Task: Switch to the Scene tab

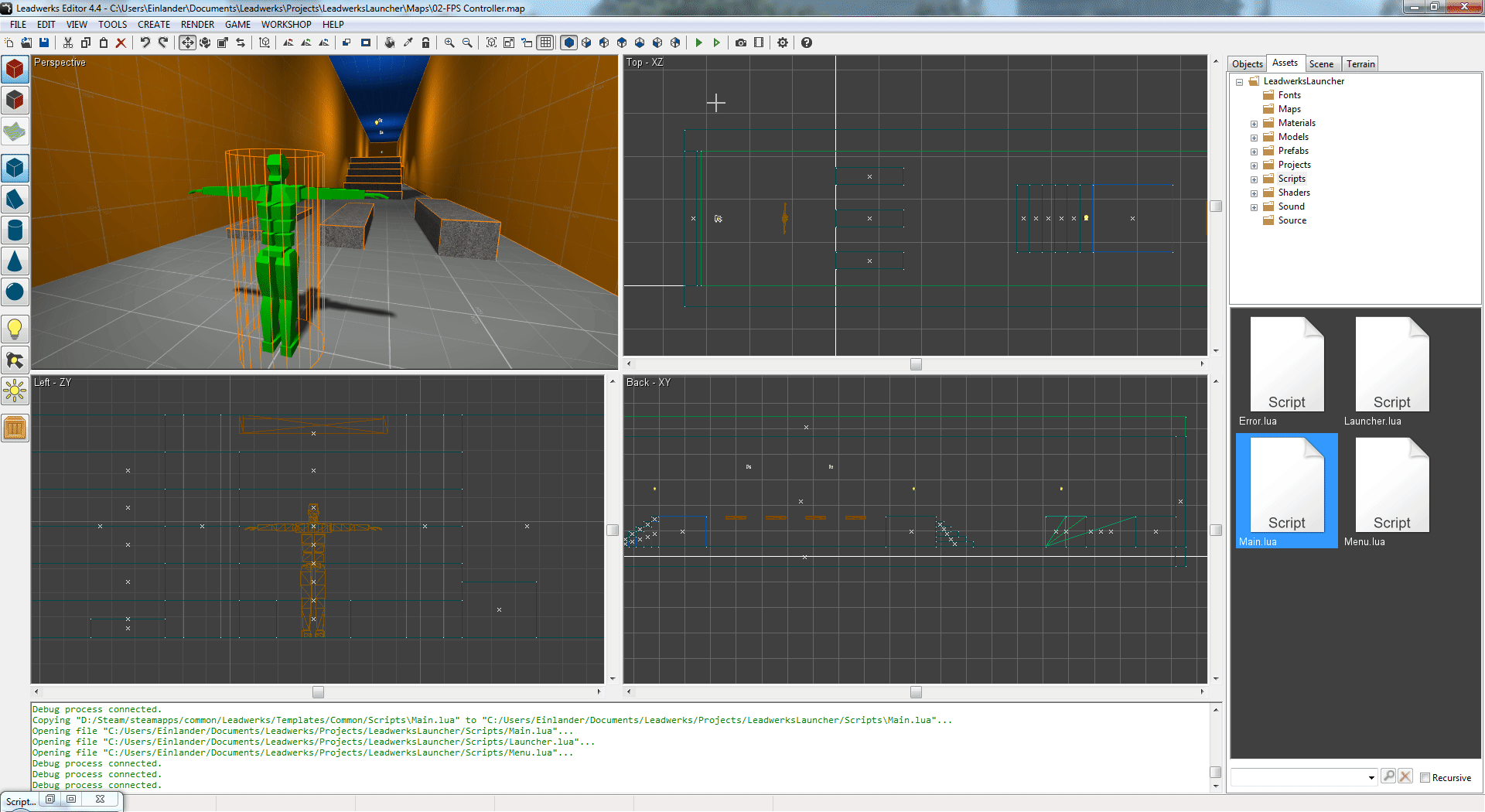Action: point(1321,64)
